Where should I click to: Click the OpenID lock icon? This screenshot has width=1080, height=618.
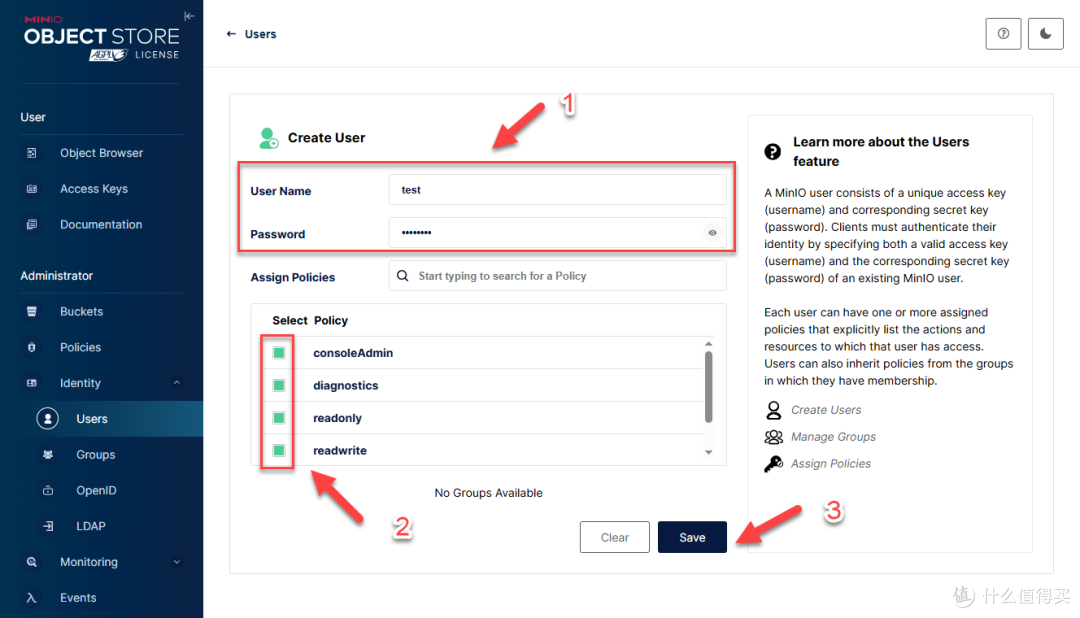(x=48, y=491)
